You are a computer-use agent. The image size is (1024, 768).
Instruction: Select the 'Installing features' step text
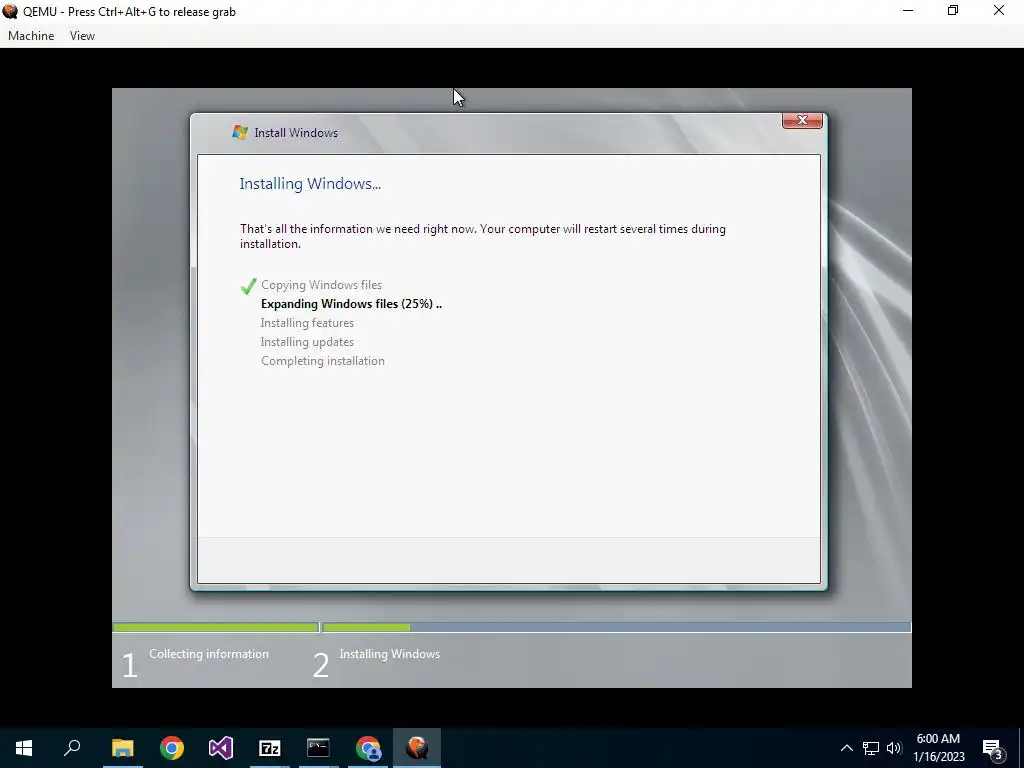307,323
